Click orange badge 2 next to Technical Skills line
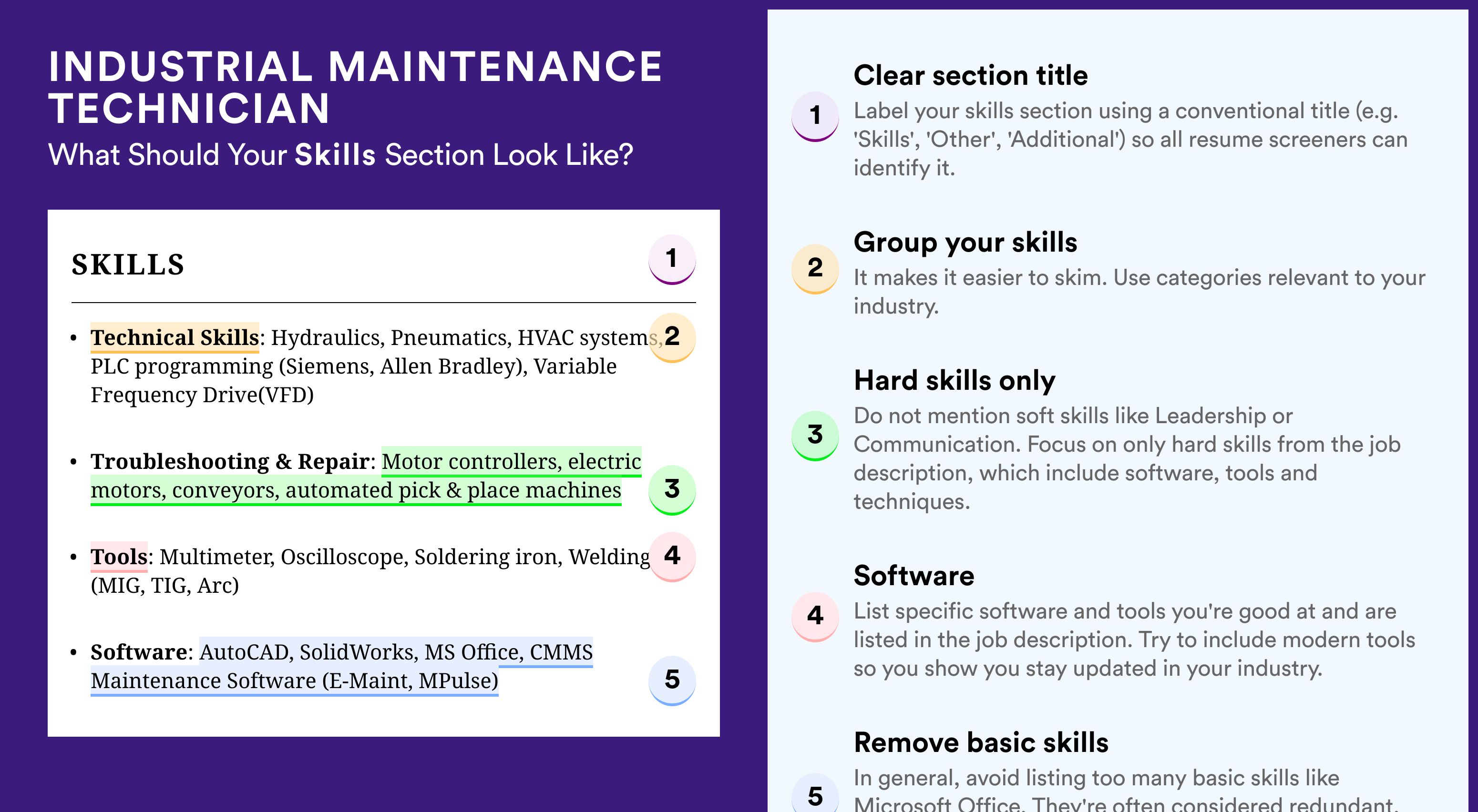This screenshot has width=1478, height=812. point(672,336)
